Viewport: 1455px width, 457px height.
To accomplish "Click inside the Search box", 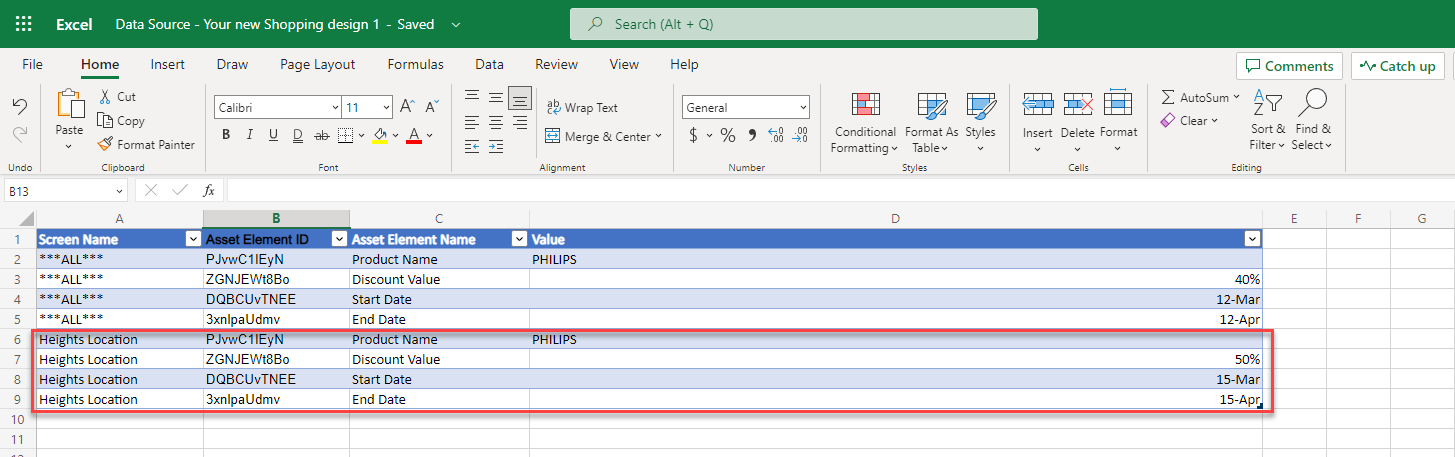I will tap(803, 24).
